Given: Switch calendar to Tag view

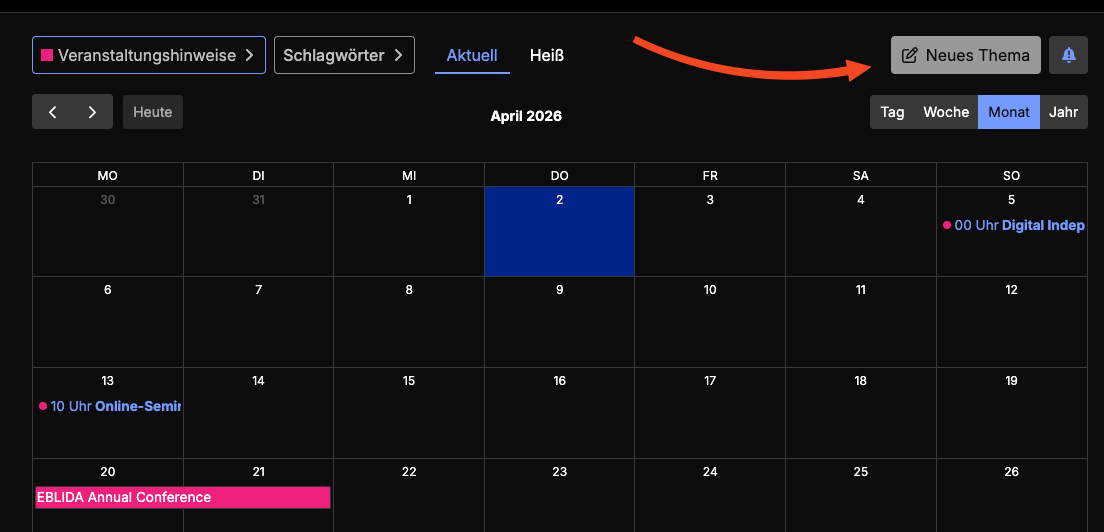Looking at the screenshot, I should (x=892, y=112).
